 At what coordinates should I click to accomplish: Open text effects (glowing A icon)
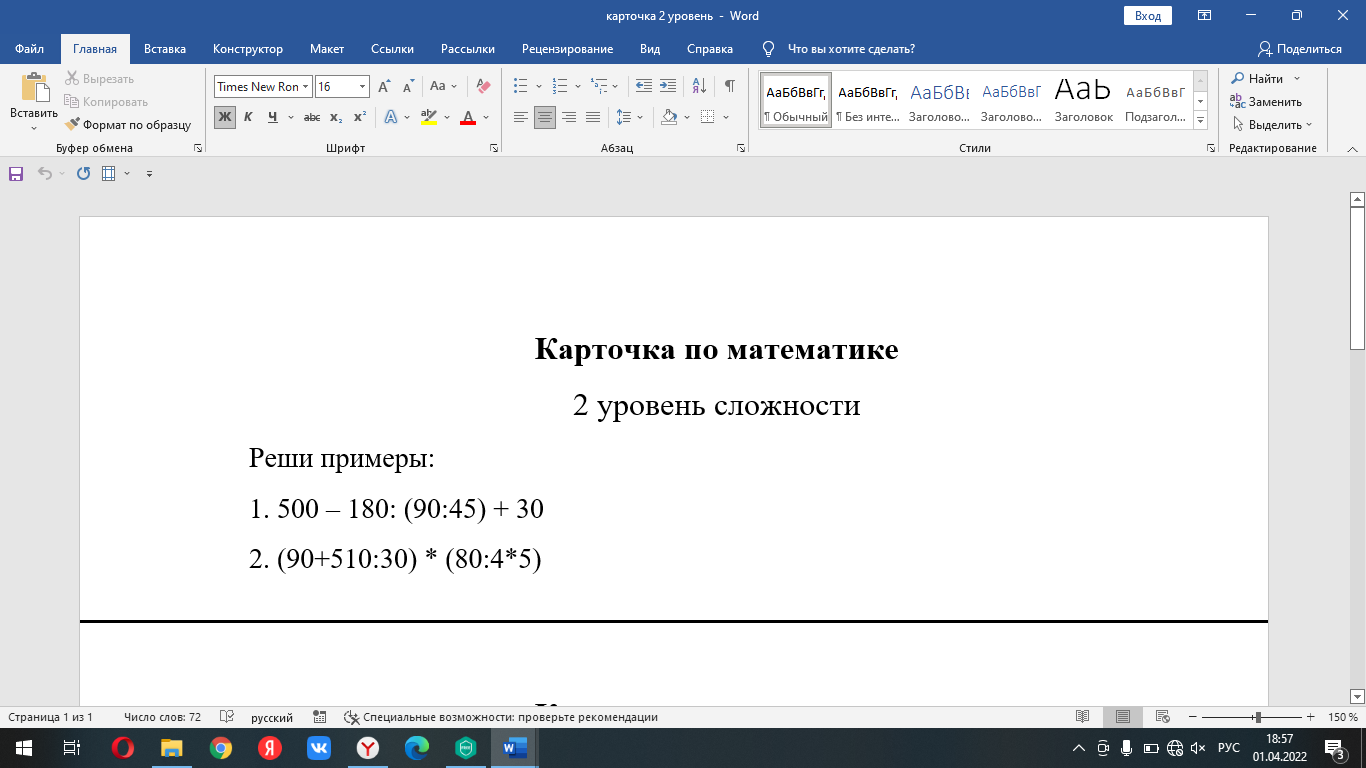[x=390, y=117]
